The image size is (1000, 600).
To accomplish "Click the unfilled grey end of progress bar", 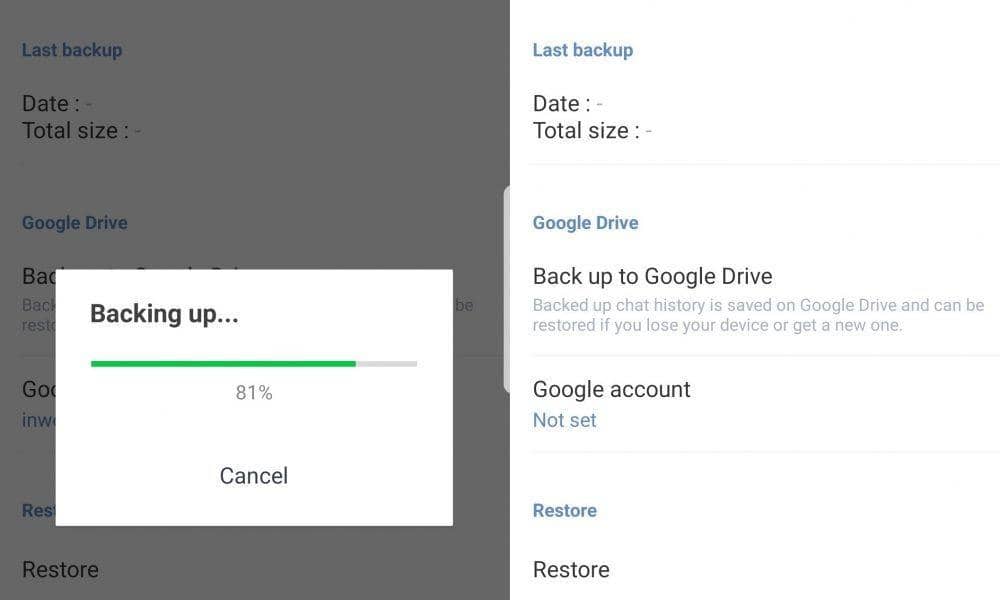I will tap(387, 364).
